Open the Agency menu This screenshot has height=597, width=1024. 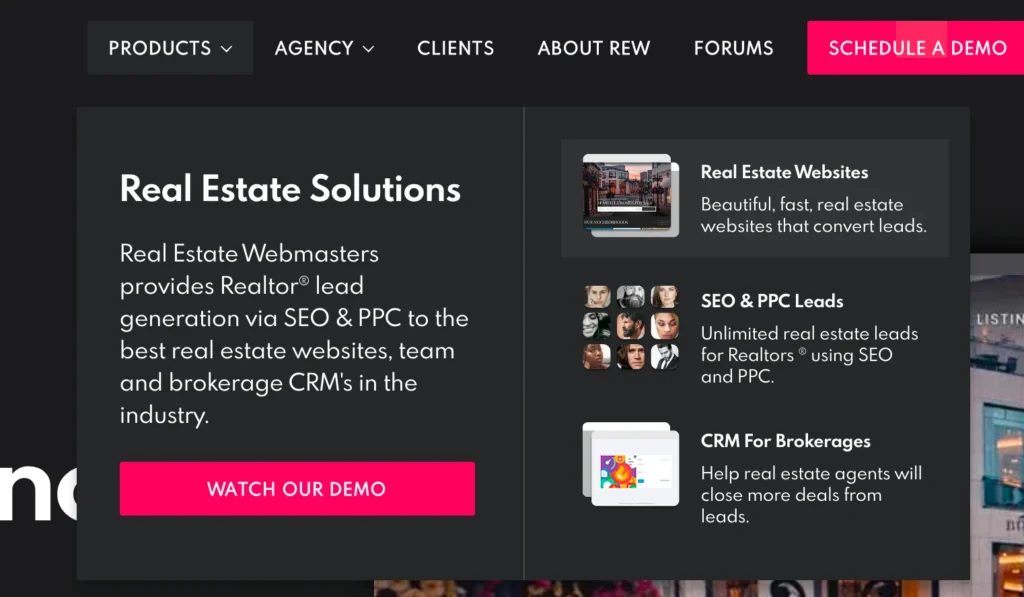[x=325, y=48]
